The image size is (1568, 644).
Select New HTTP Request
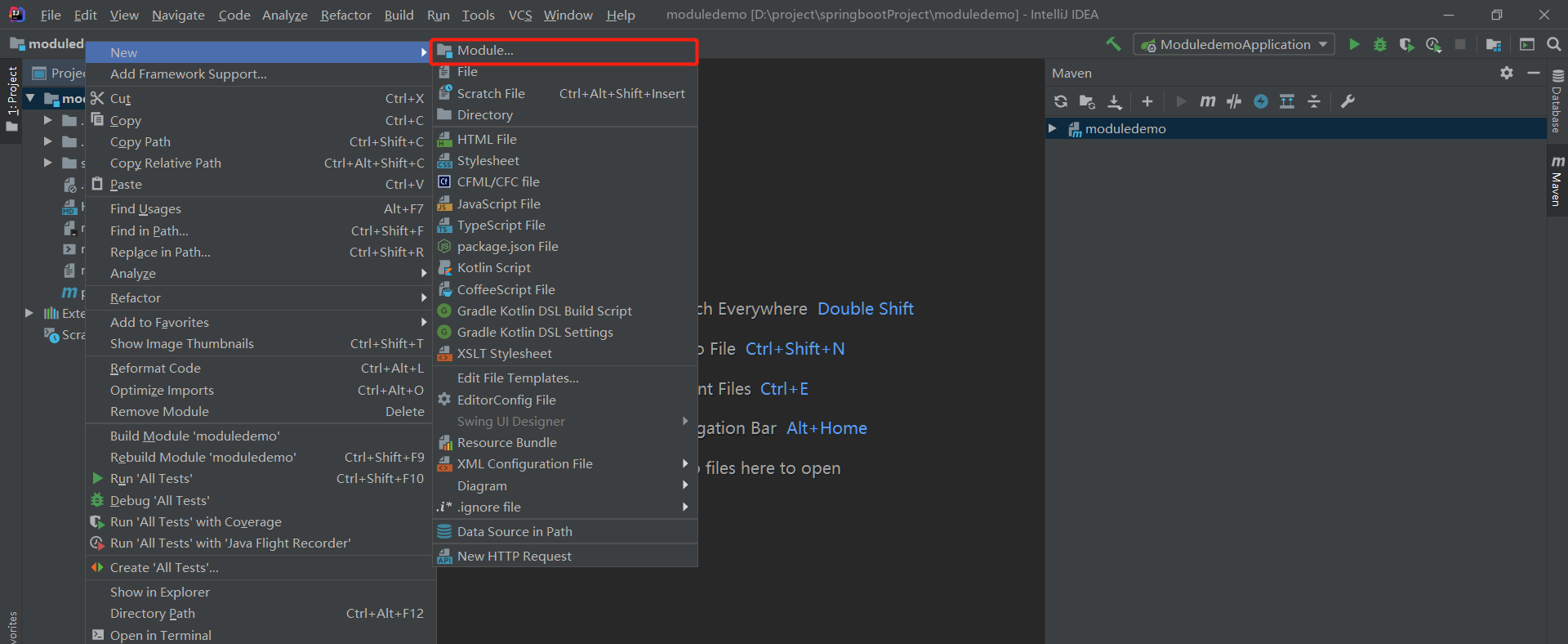pyautogui.click(x=565, y=556)
